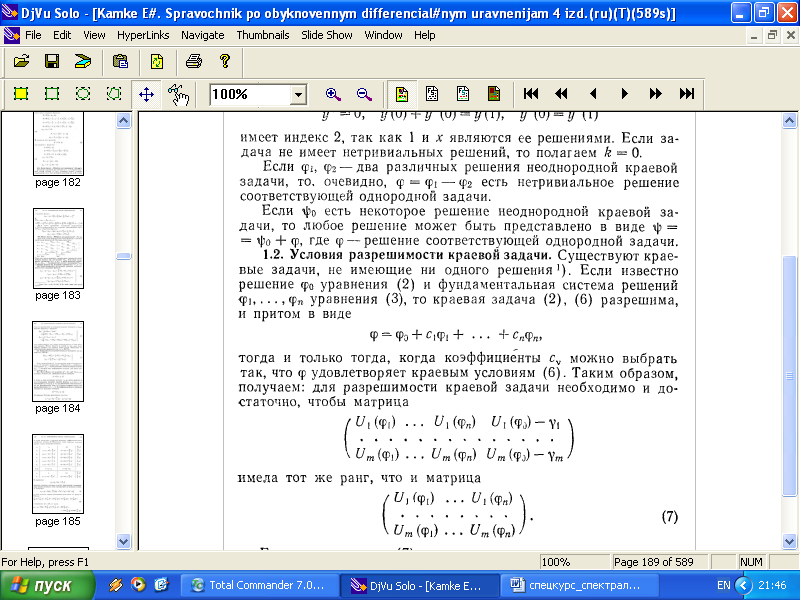Image resolution: width=800 pixels, height=600 pixels.
Task: Click the encode/export icon next to Save
Action: [83, 62]
